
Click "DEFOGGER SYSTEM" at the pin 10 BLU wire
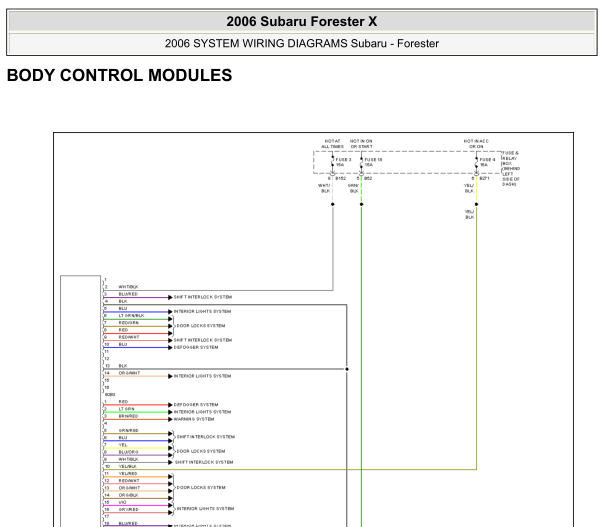[x=196, y=347]
